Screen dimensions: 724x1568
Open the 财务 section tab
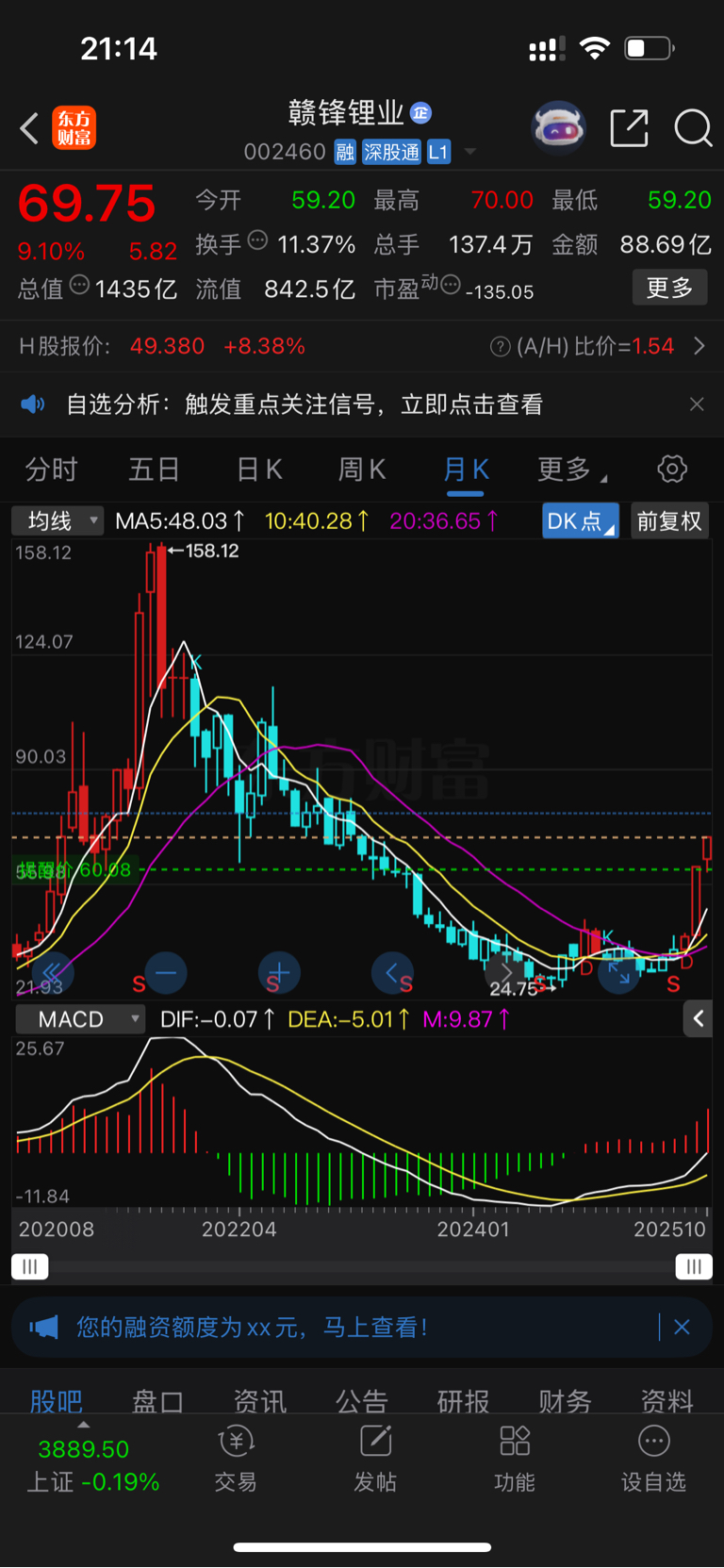[565, 1401]
